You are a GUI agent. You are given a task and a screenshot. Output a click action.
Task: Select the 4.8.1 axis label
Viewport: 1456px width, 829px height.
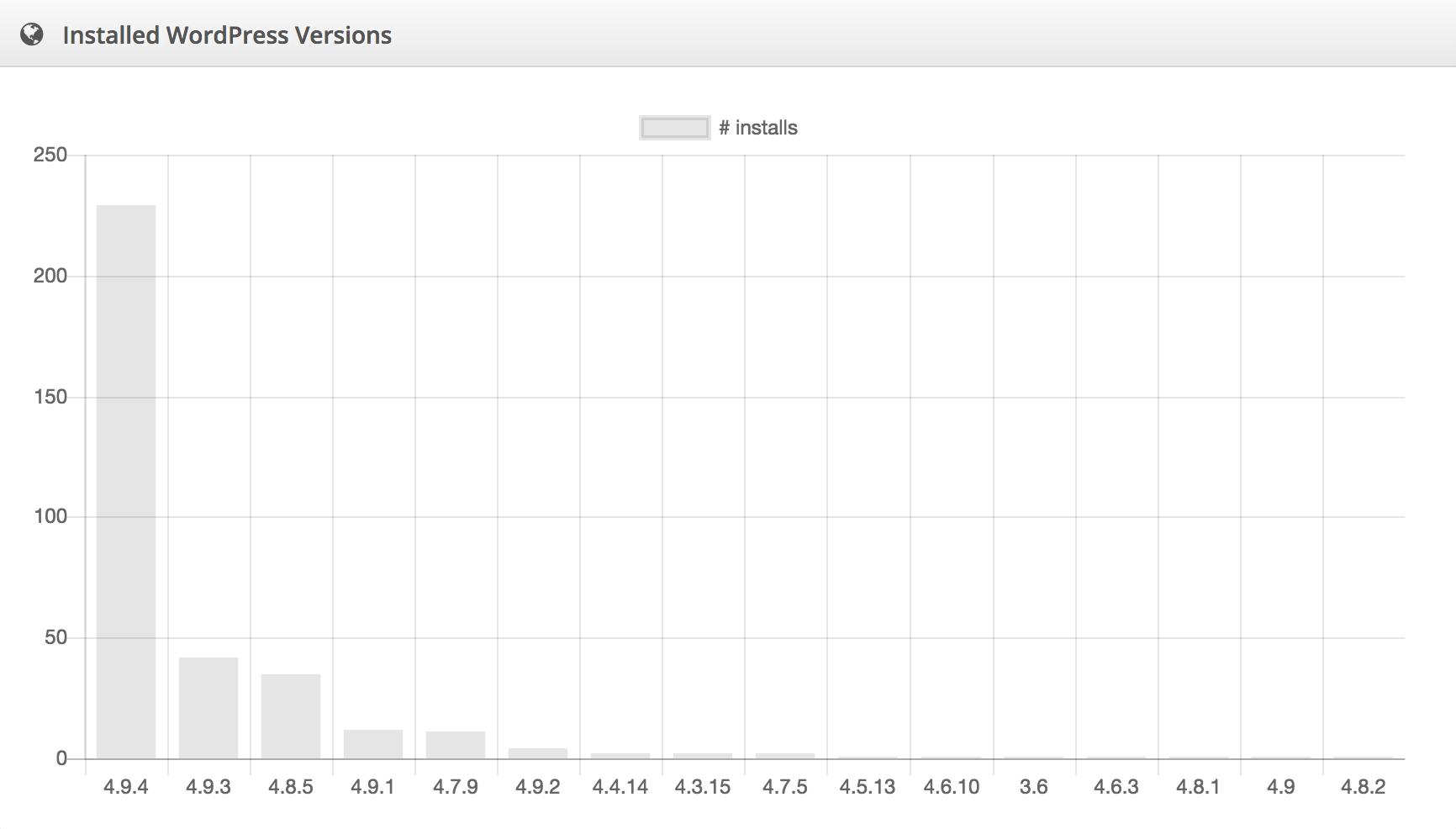[x=1199, y=788]
